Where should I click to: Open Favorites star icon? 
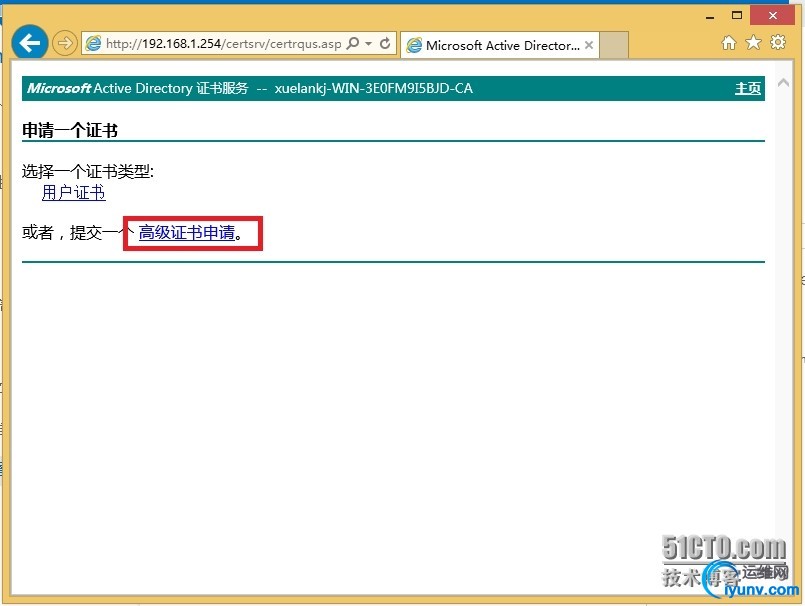coord(753,43)
